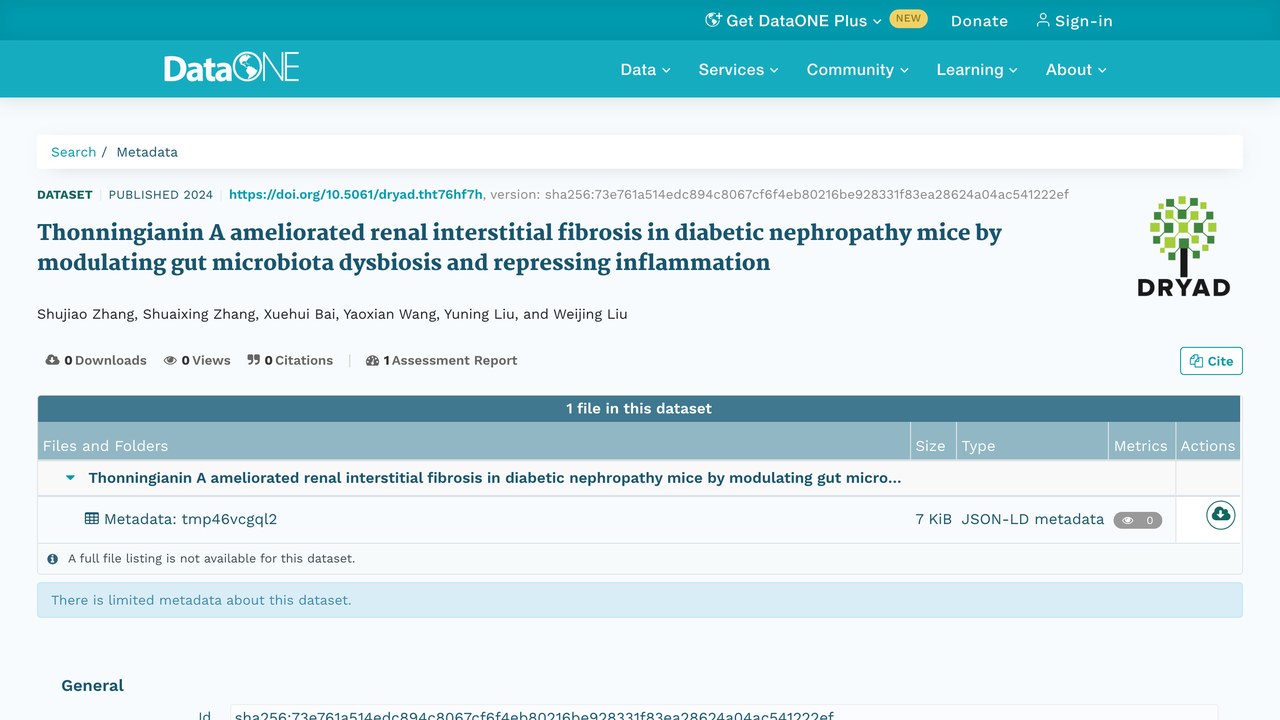Screen dimensions: 1280x720
Task: Open the dataset DOI link
Action: pos(356,194)
